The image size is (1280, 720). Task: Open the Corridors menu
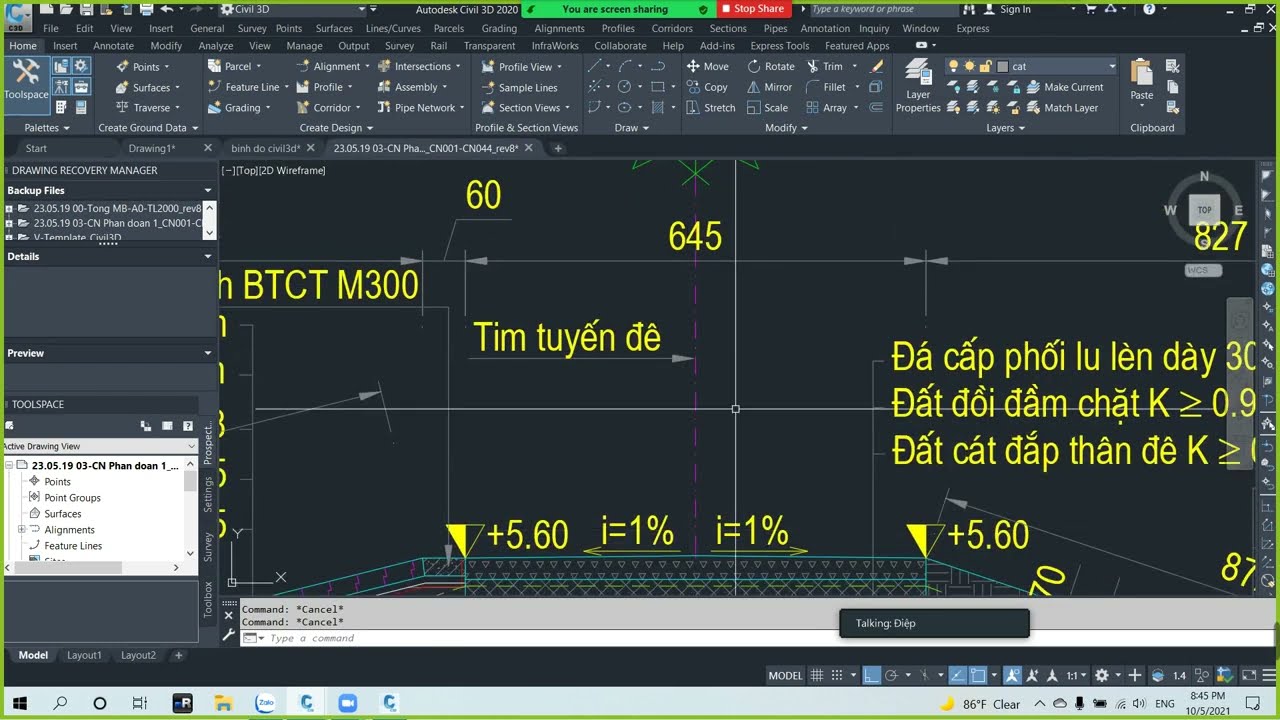(672, 29)
